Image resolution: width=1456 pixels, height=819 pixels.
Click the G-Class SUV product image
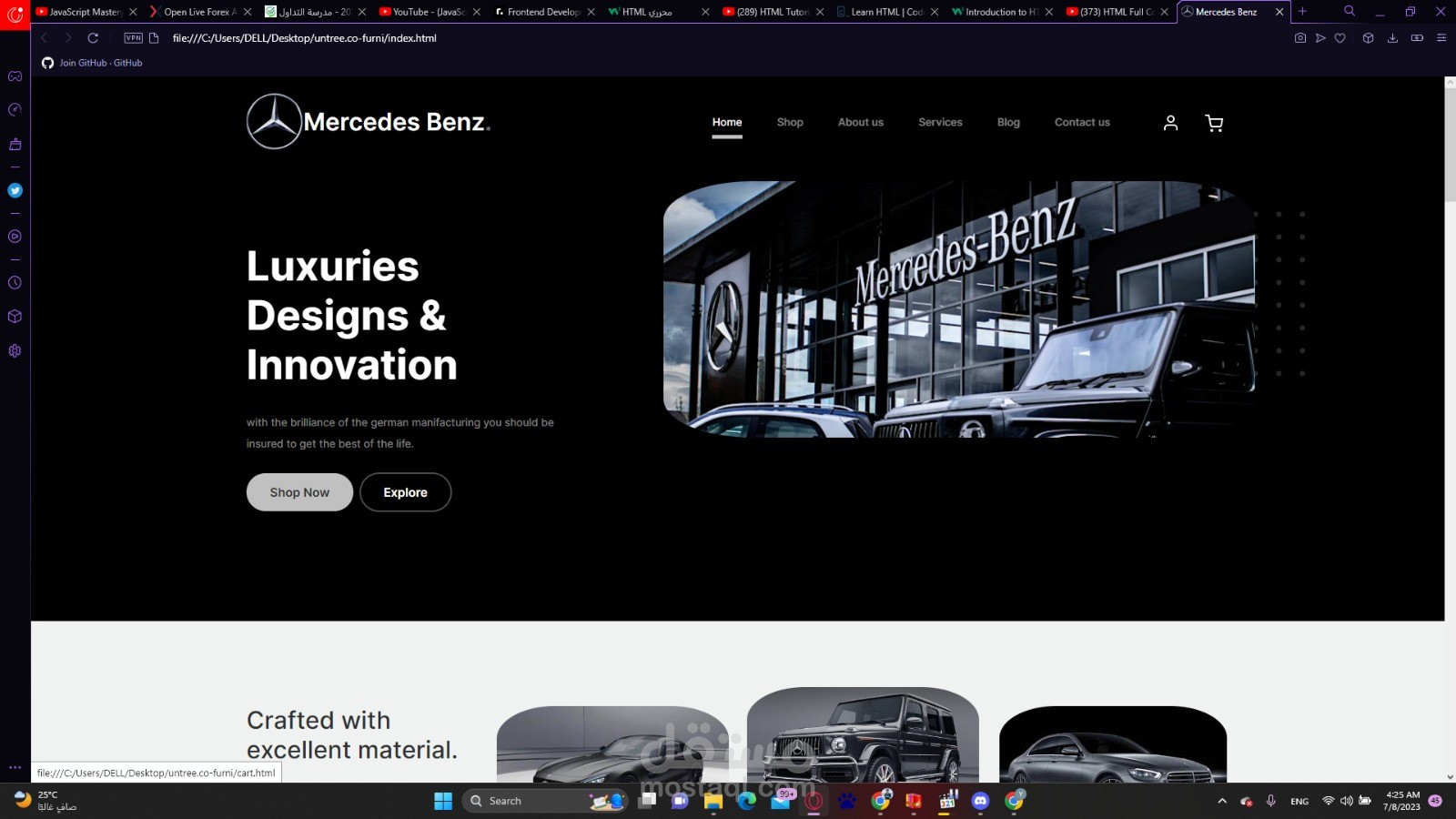pyautogui.click(x=863, y=735)
